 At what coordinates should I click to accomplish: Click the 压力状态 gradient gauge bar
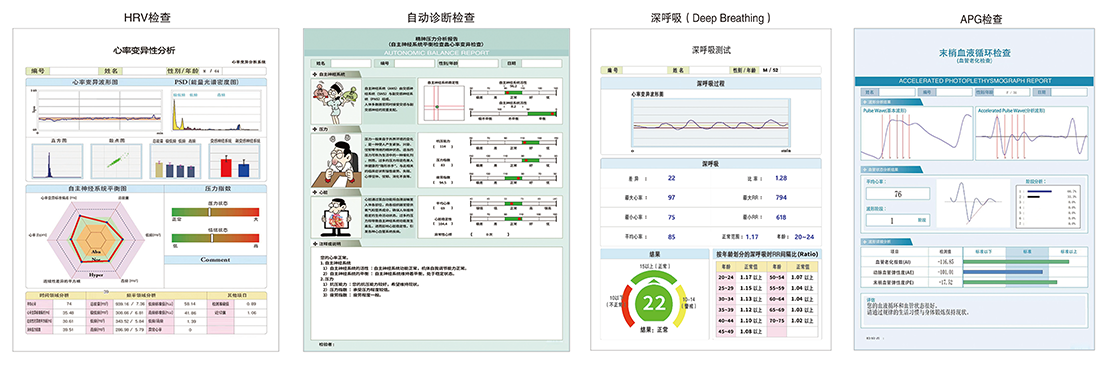tap(216, 212)
